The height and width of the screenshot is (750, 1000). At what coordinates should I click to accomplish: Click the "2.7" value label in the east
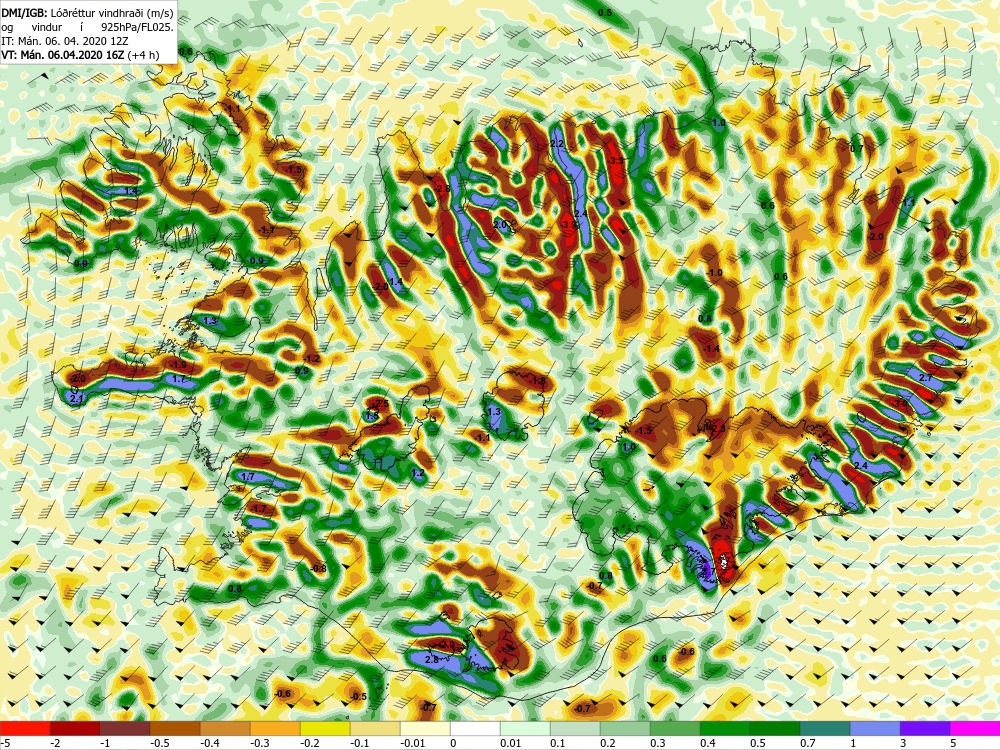point(925,378)
